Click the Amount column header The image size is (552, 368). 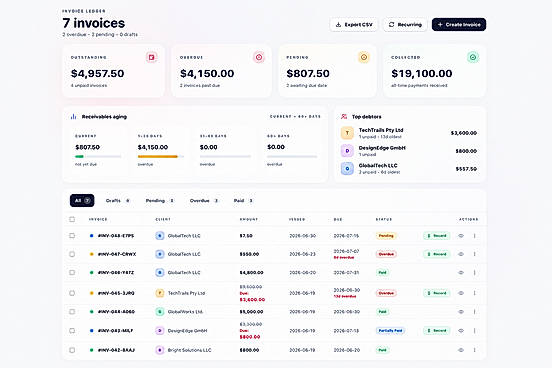tap(249, 219)
